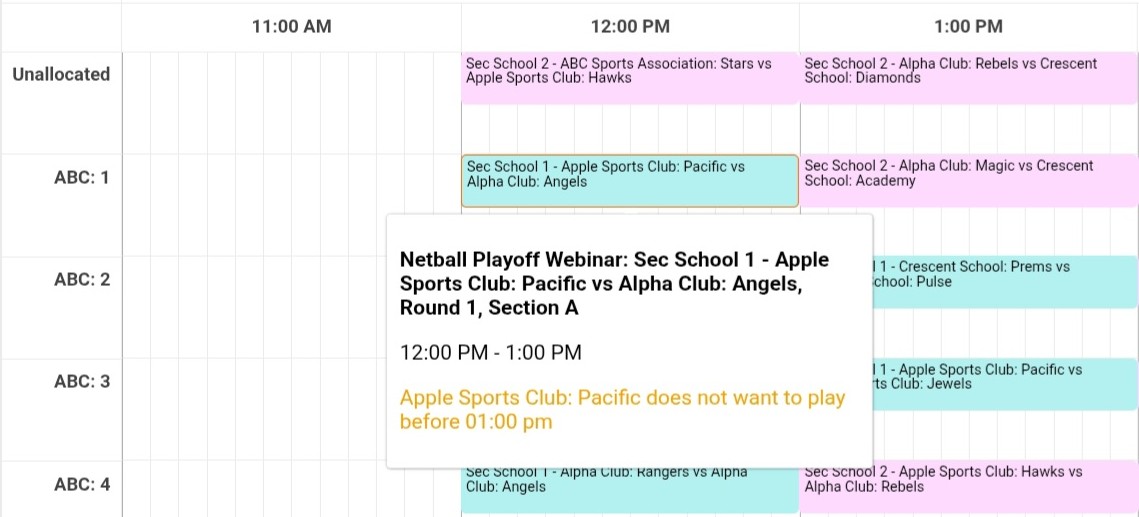The height and width of the screenshot is (517, 1139).
Task: Select the ABC: 2 court row label
Action: (x=81, y=280)
